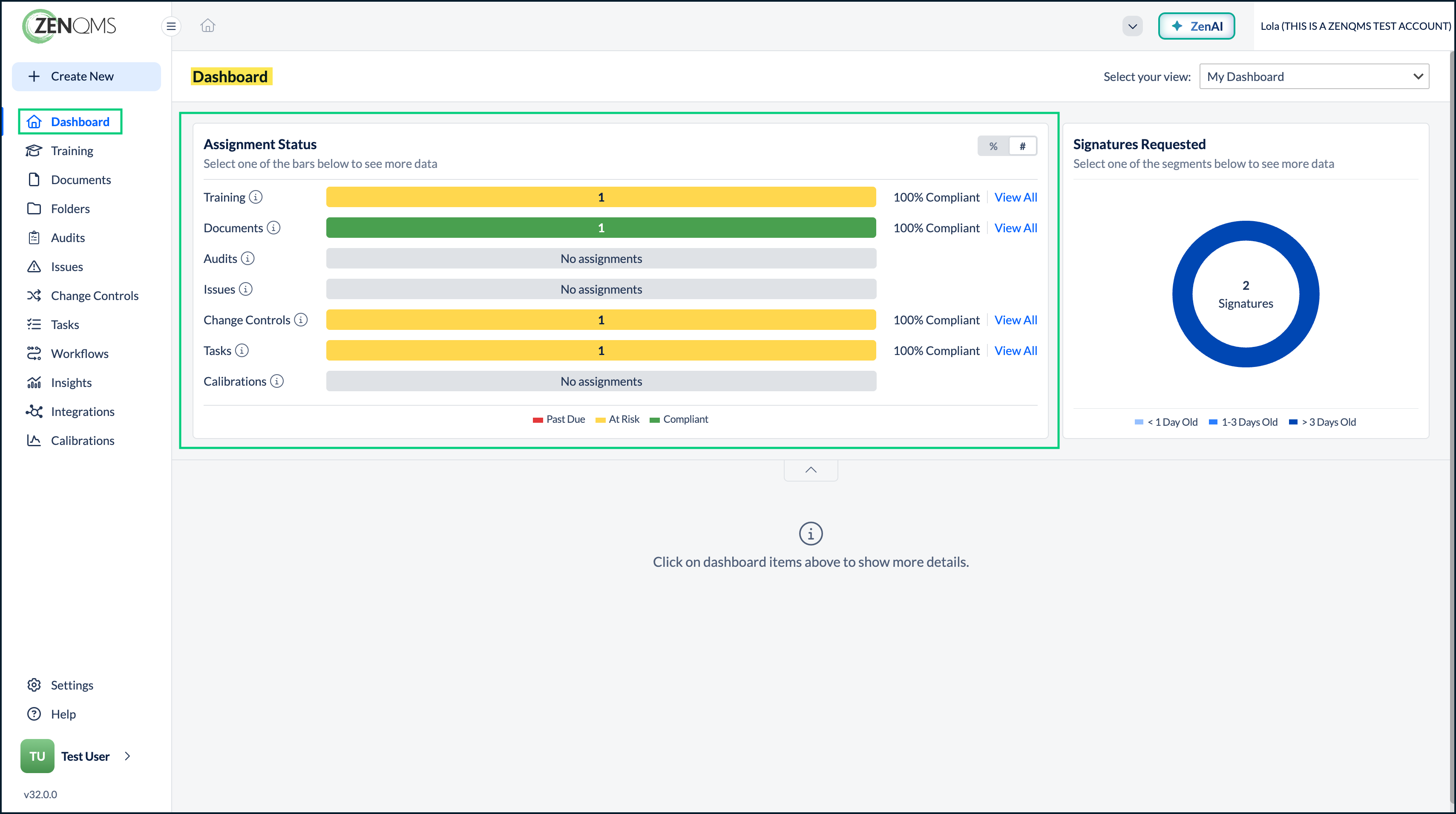Click the Dashboard page heading
Image resolution: width=1456 pixels, height=814 pixels.
[x=230, y=76]
